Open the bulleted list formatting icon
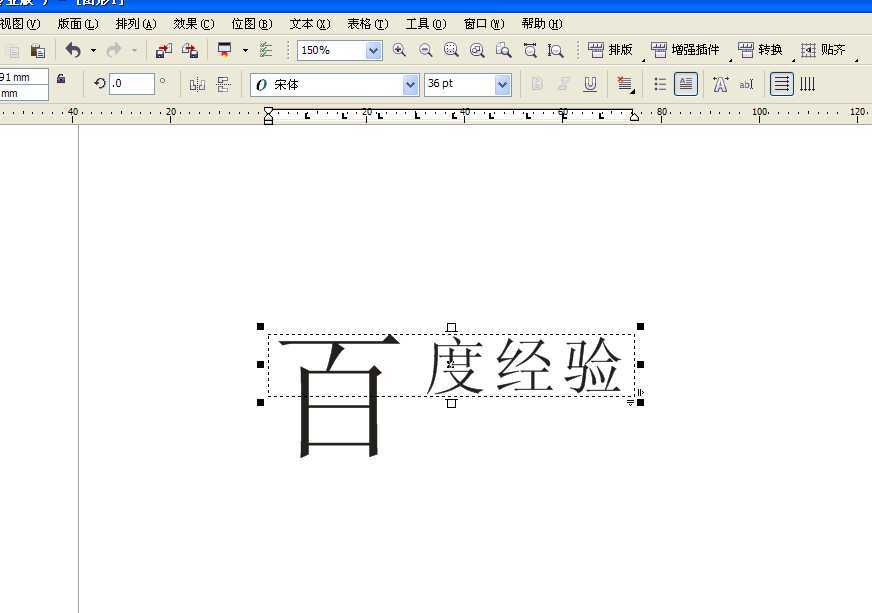The width and height of the screenshot is (872, 613). click(x=659, y=84)
